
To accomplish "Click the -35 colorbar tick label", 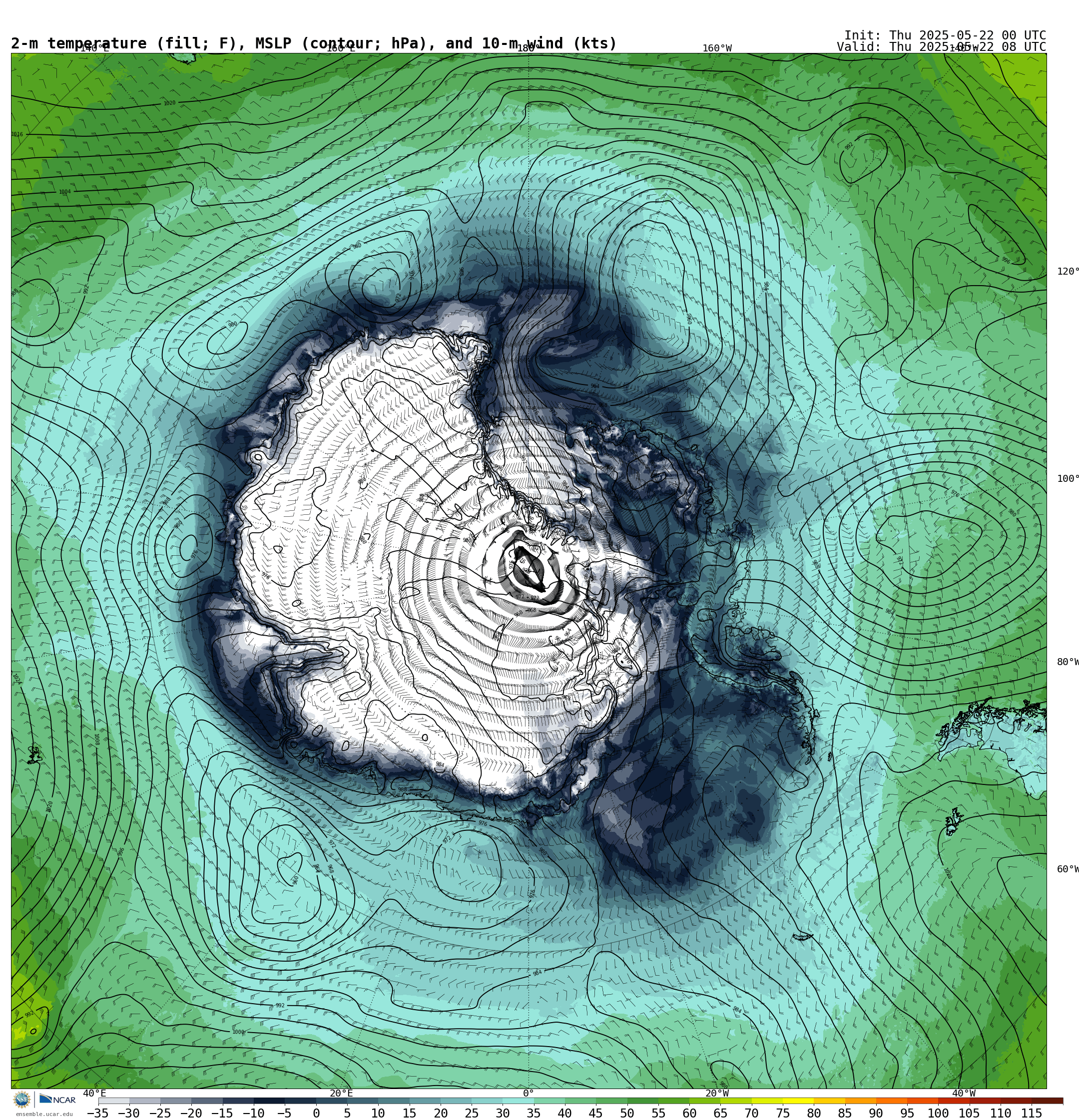I will [98, 1113].
